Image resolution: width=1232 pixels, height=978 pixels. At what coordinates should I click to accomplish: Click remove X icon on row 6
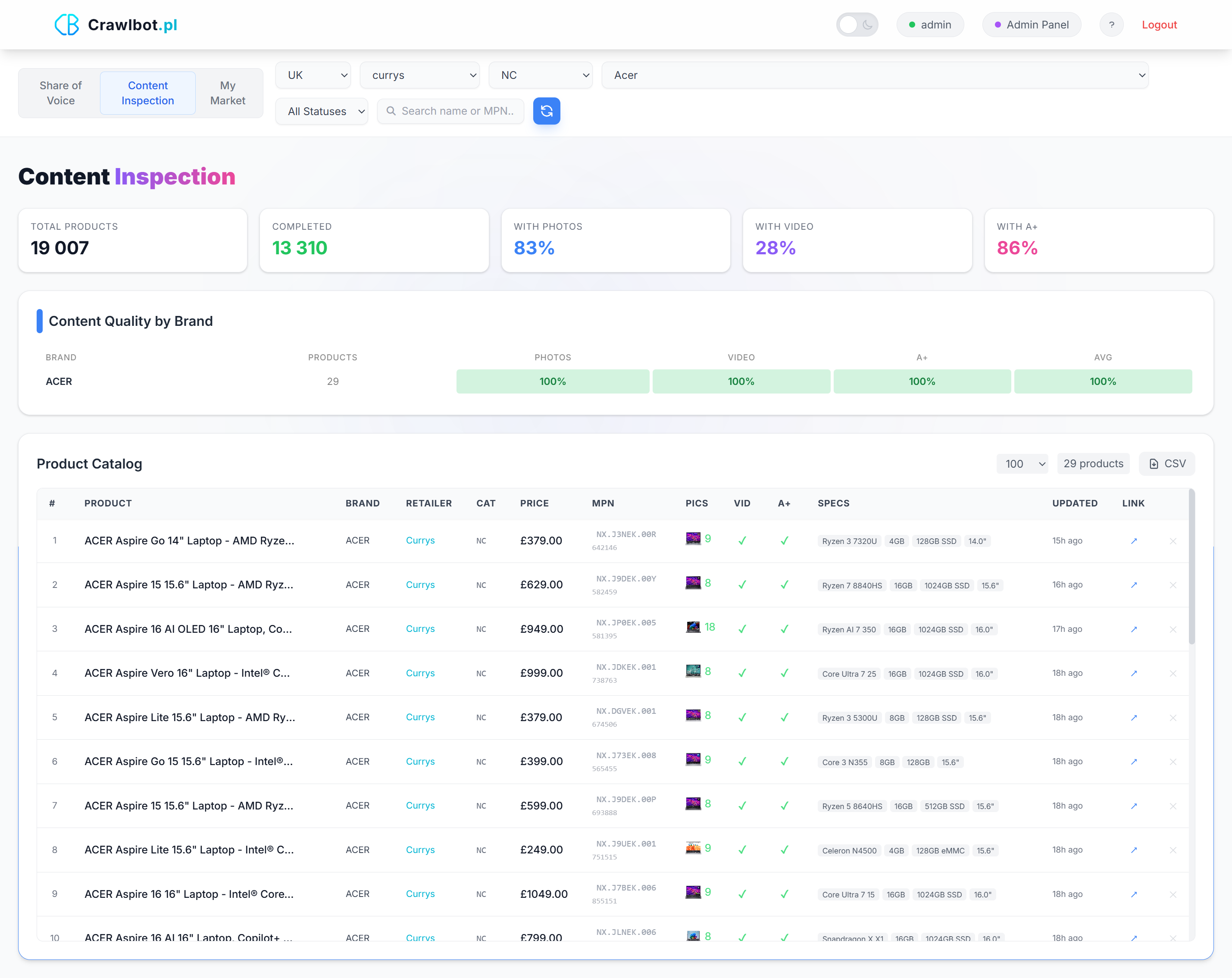point(1173,762)
